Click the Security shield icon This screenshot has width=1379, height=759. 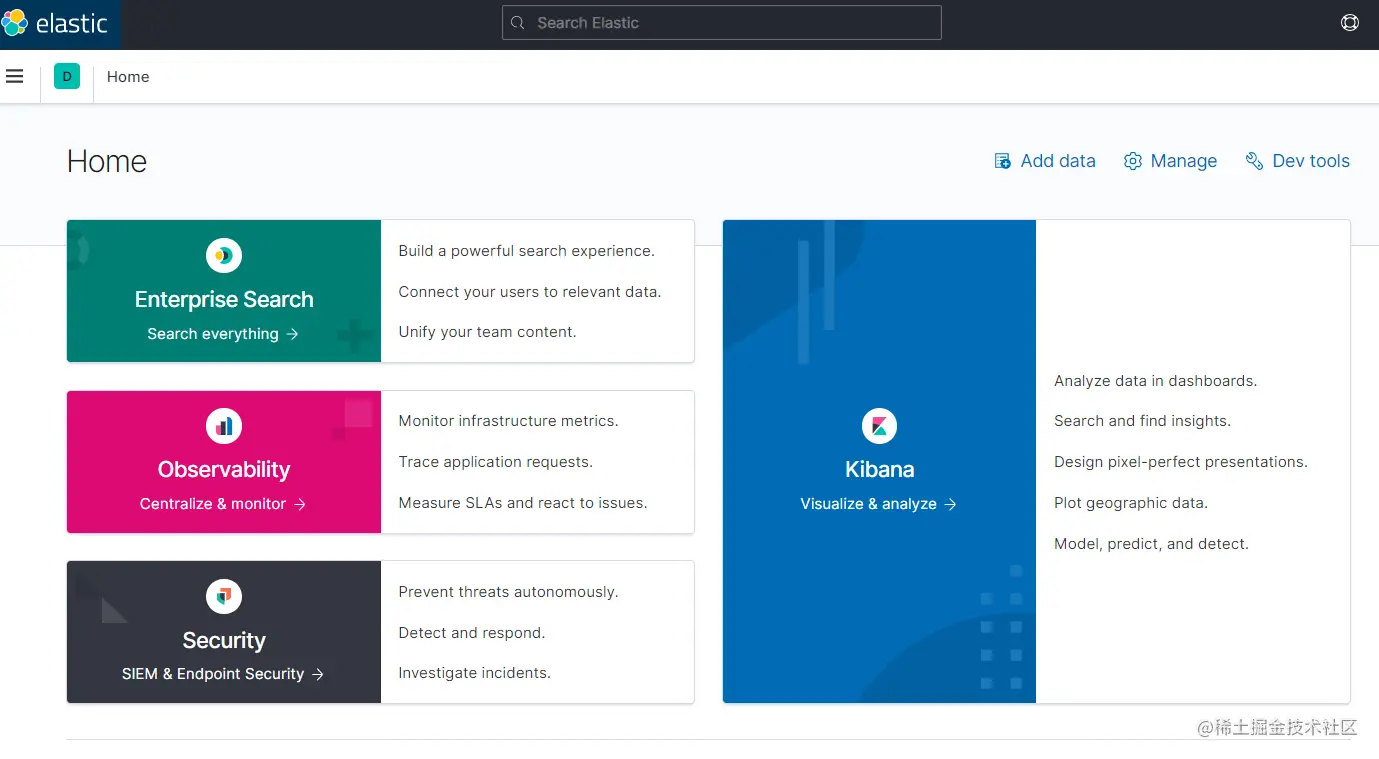(224, 596)
